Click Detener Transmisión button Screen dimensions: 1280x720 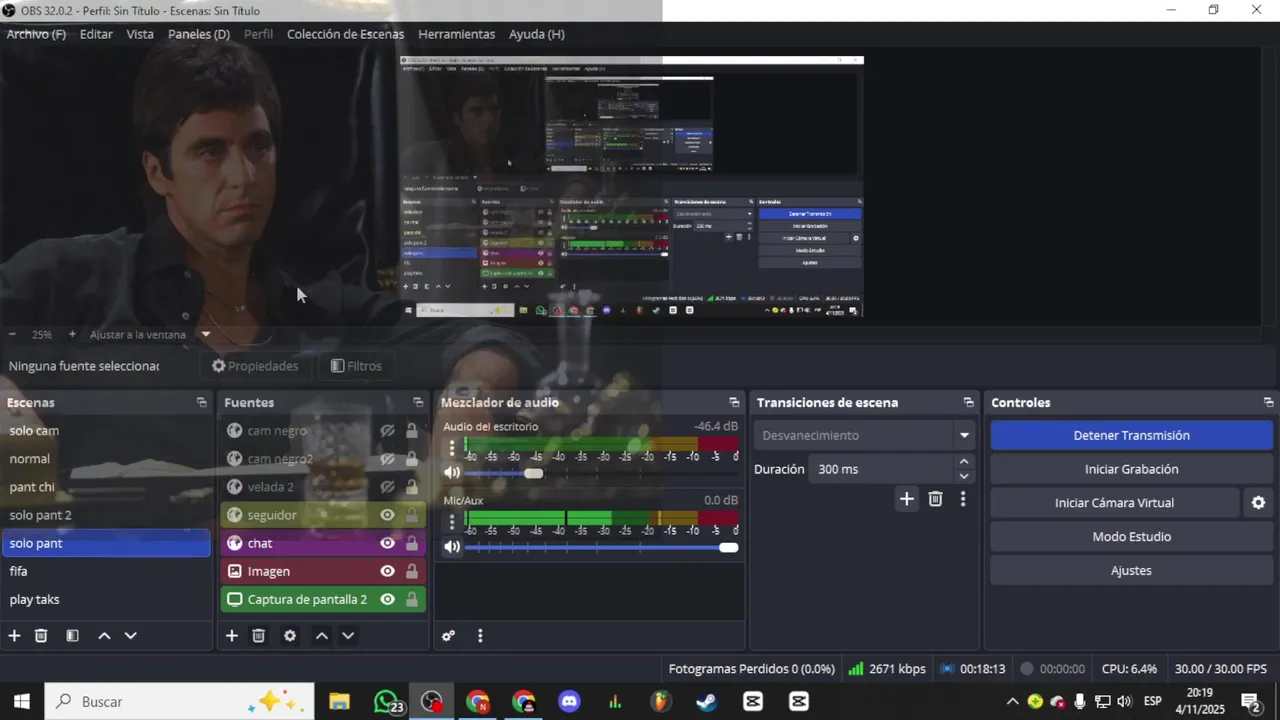click(1131, 436)
